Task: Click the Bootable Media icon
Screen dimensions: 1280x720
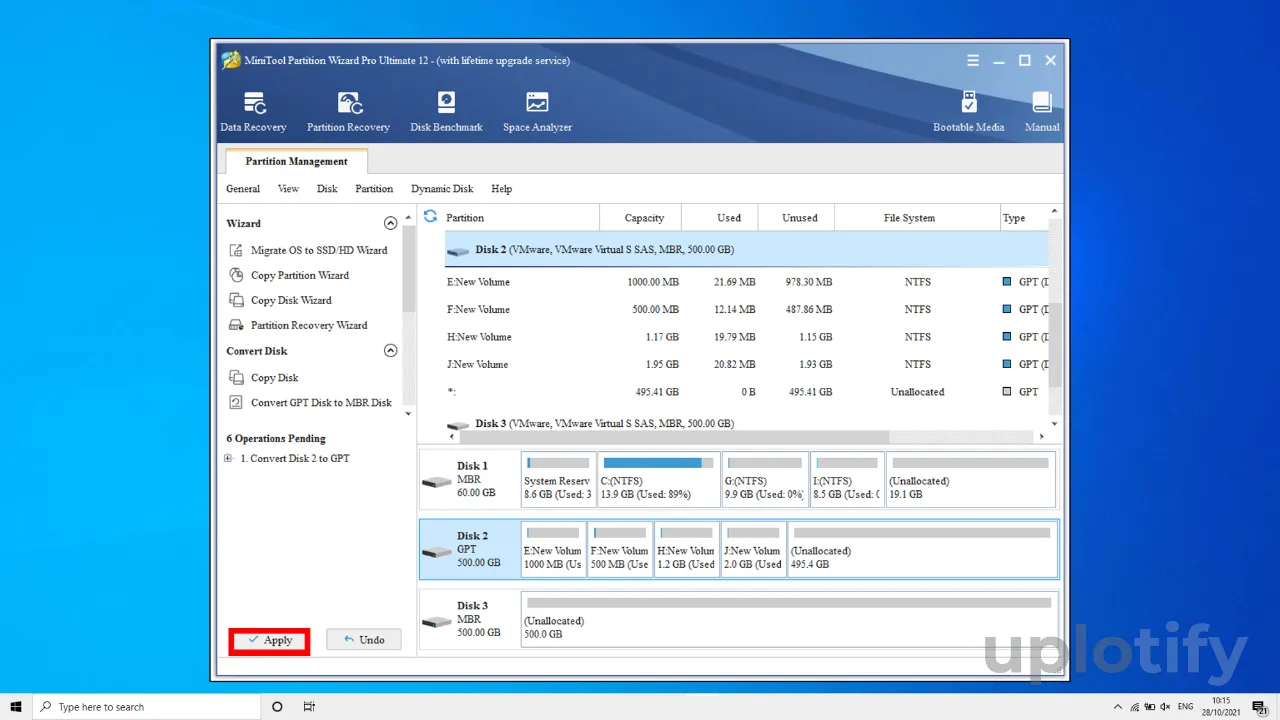Action: pos(968,111)
